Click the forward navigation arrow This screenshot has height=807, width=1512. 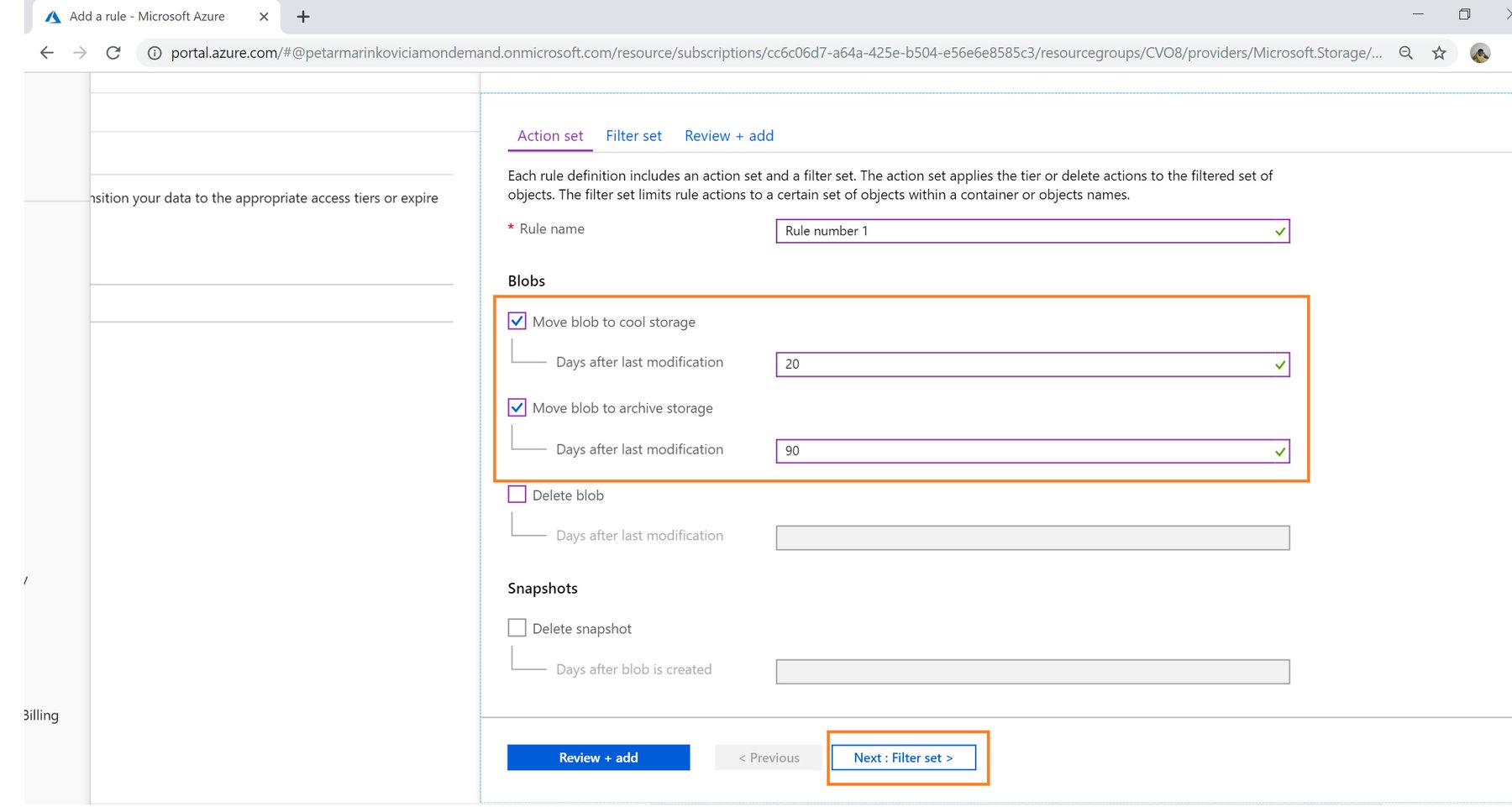tap(80, 52)
